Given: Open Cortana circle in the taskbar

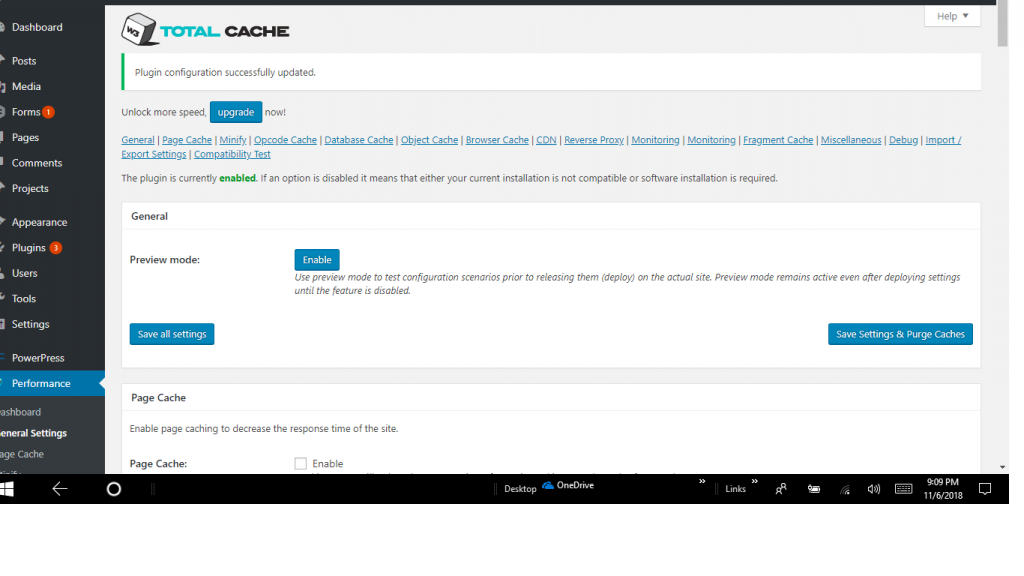Looking at the screenshot, I should pyautogui.click(x=114, y=489).
